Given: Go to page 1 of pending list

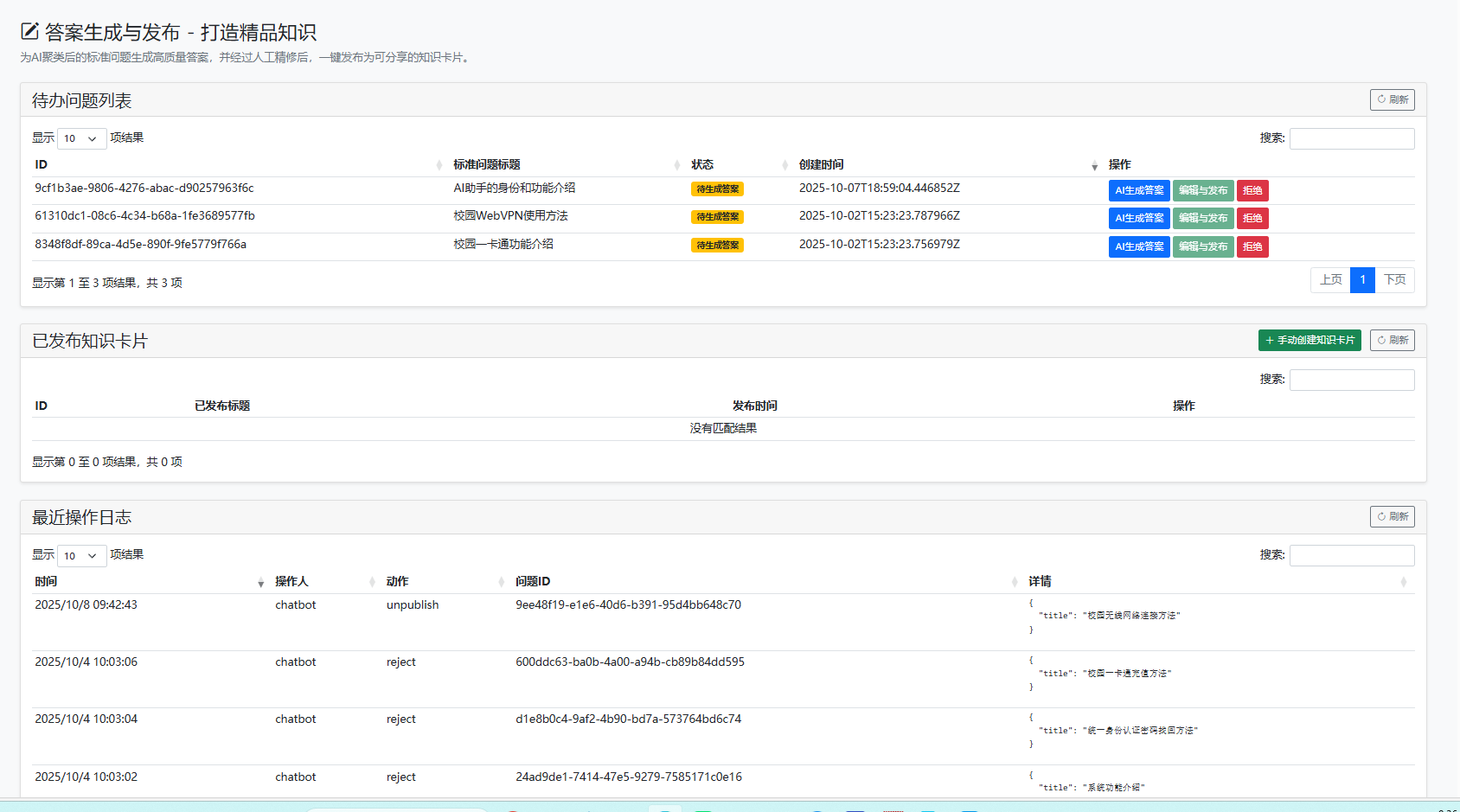Looking at the screenshot, I should pyautogui.click(x=1362, y=279).
